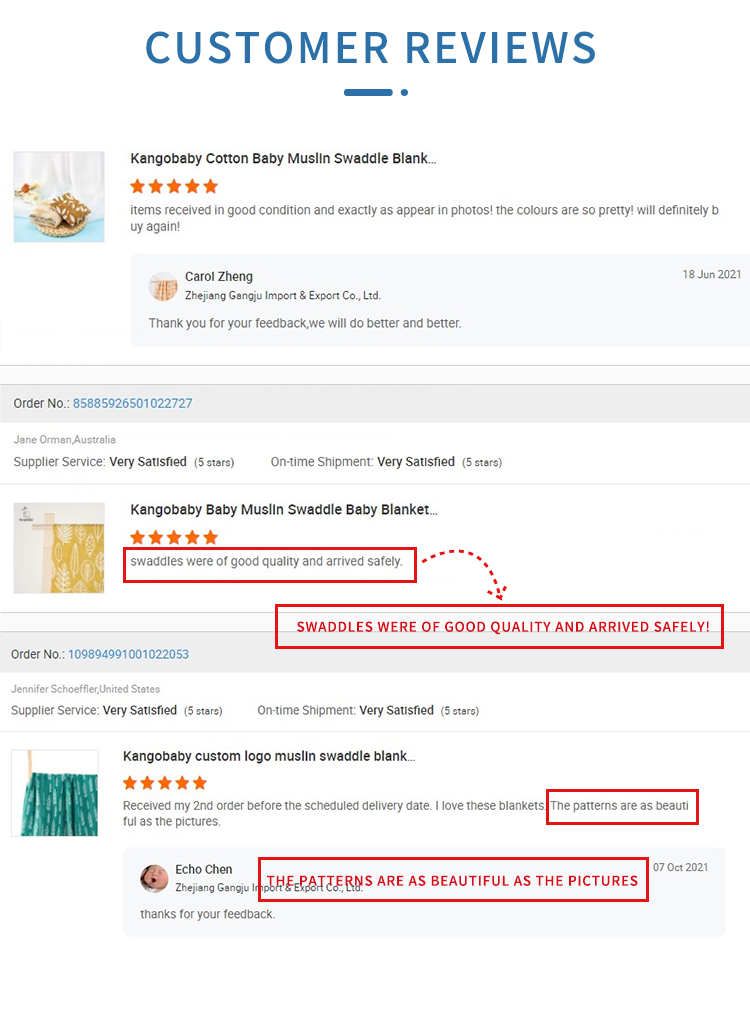Open Kangobaby custom logo muslin swaddle title

[269, 756]
